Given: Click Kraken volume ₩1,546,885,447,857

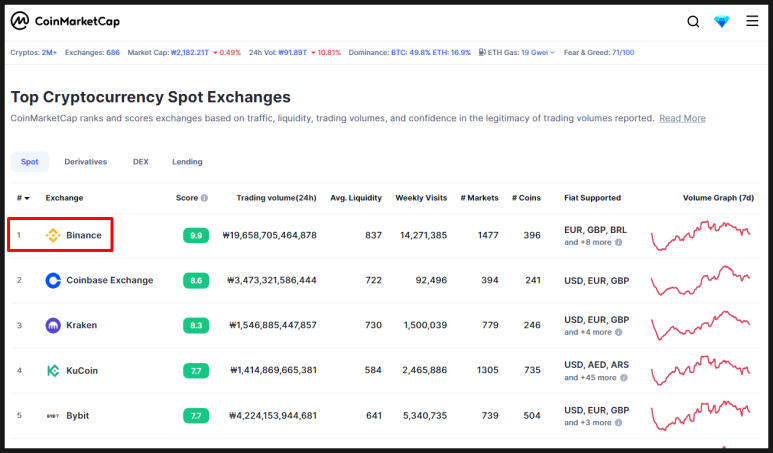Looking at the screenshot, I should point(273,325).
